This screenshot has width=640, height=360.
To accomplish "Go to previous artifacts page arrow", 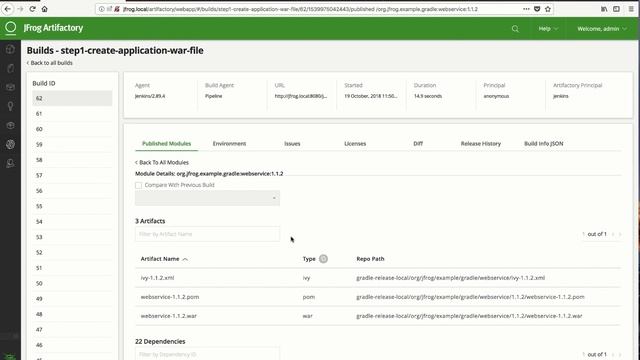I will 613,234.
